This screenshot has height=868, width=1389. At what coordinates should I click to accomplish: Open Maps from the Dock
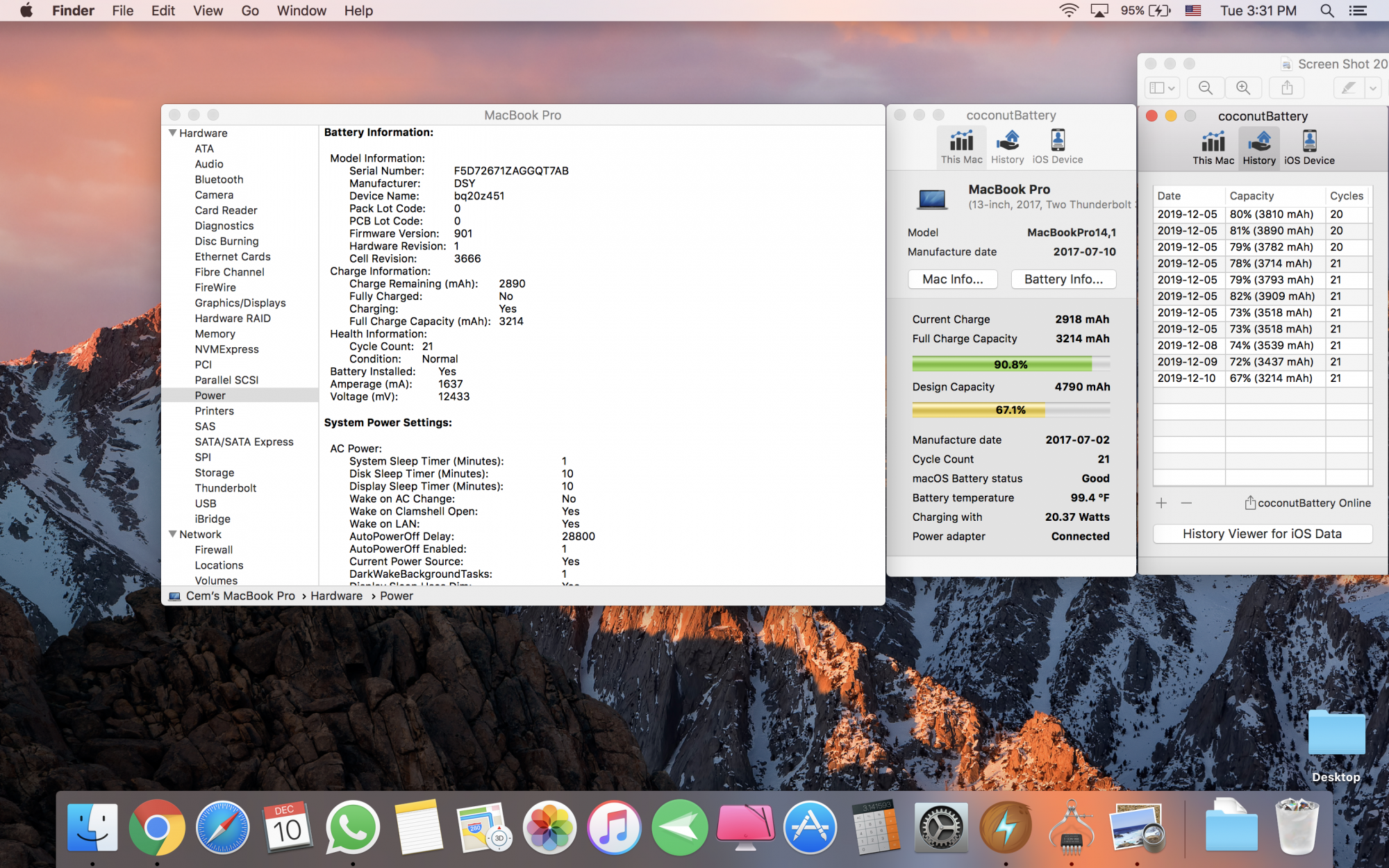point(484,827)
